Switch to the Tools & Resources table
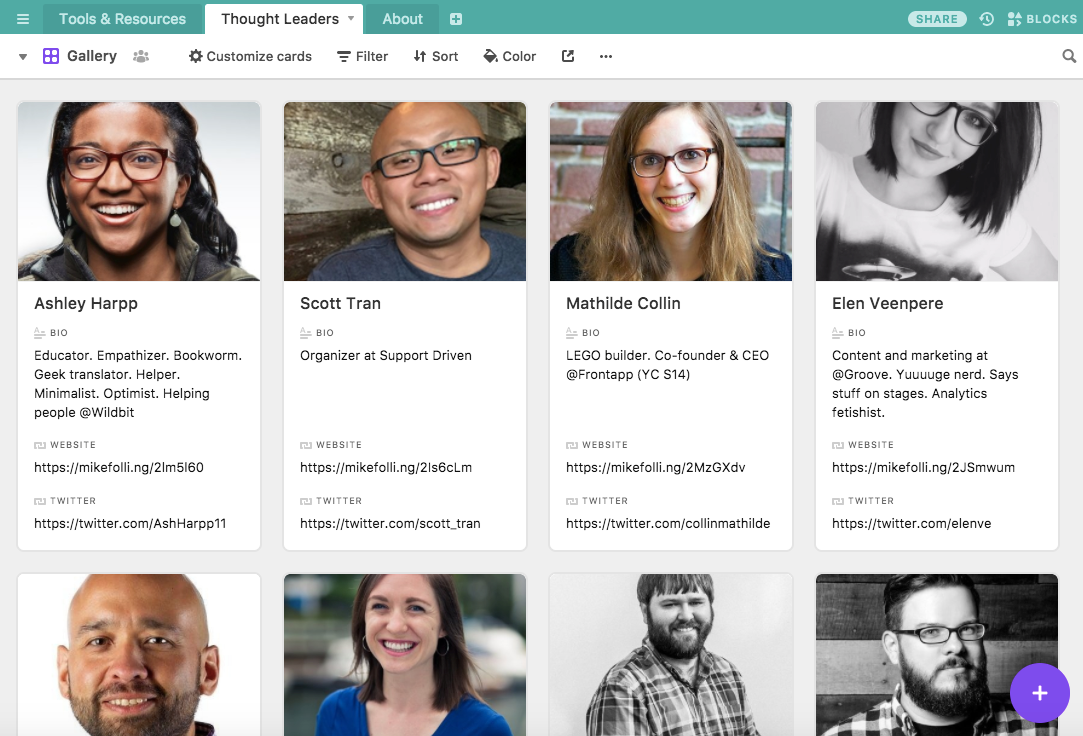Image resolution: width=1083 pixels, height=736 pixels. (123, 18)
